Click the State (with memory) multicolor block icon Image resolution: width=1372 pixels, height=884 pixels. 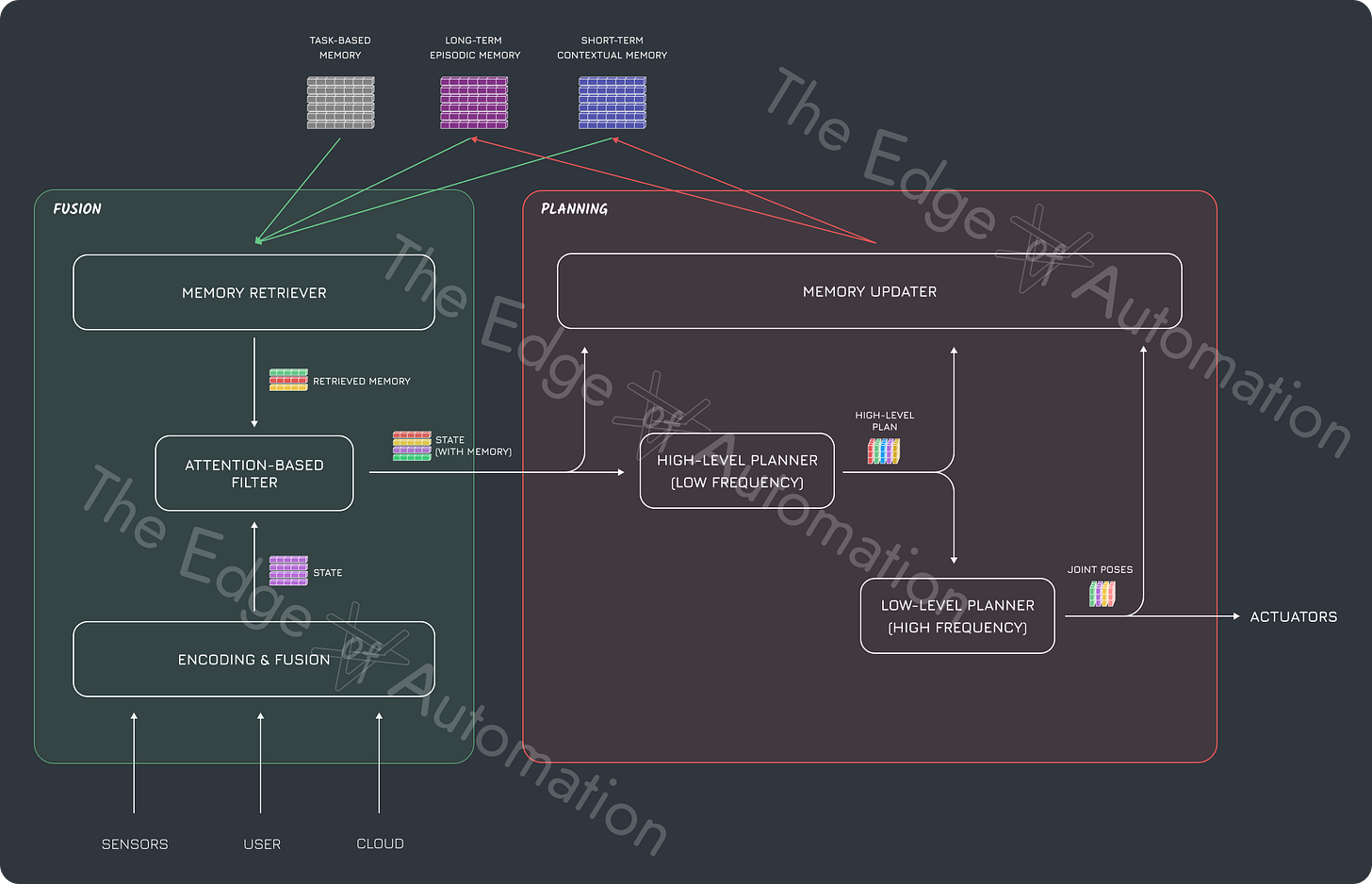tap(412, 446)
